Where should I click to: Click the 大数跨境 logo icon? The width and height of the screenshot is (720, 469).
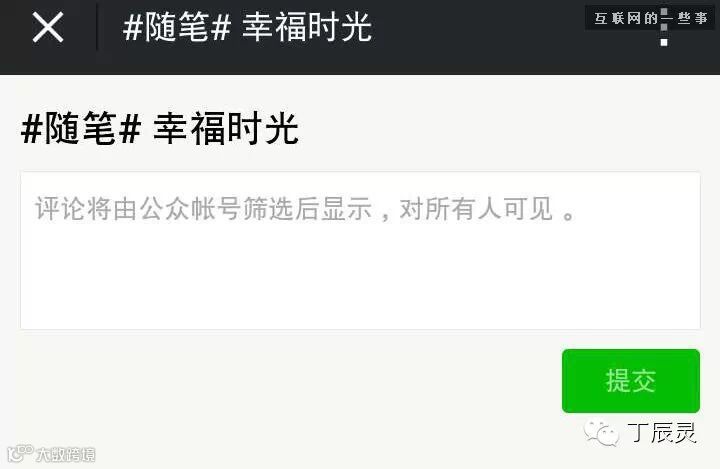pos(20,453)
